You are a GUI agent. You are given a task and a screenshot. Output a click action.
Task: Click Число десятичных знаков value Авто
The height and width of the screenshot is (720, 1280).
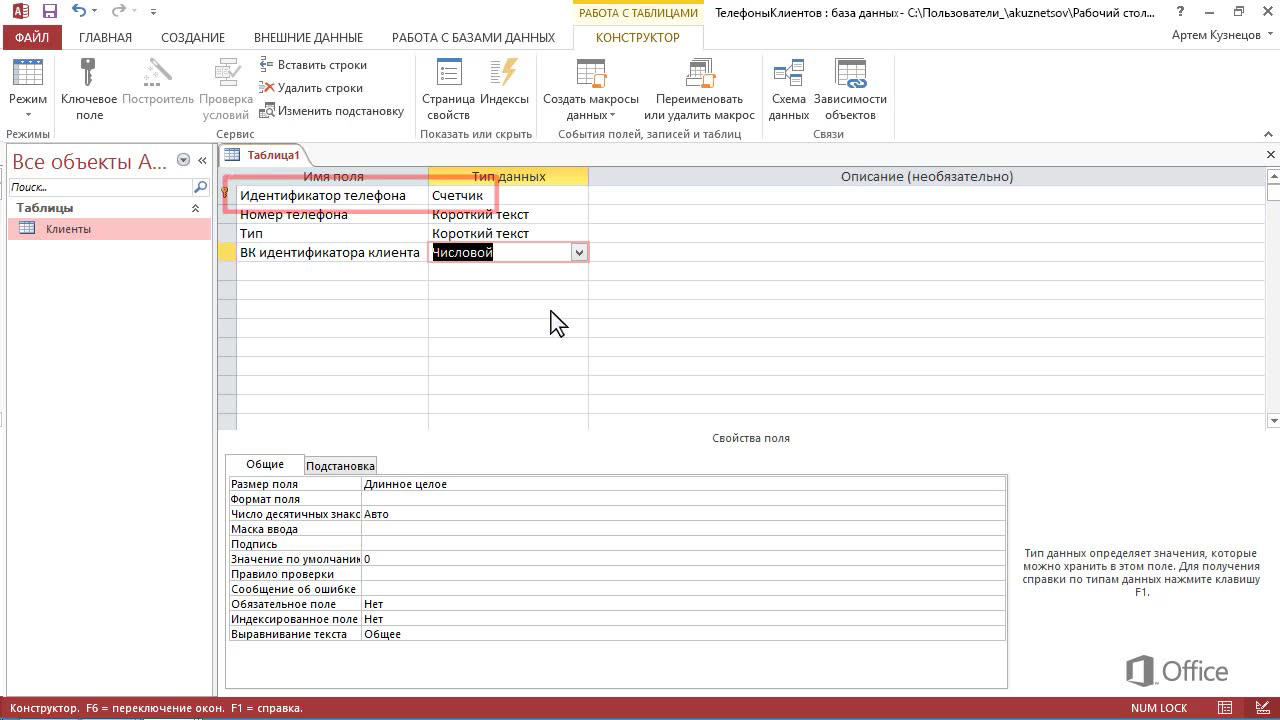[x=684, y=514]
